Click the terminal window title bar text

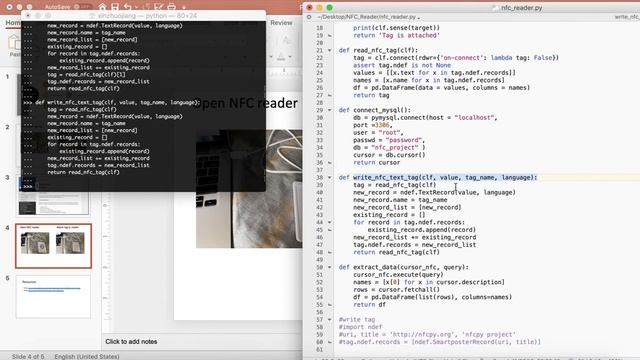click(147, 16)
